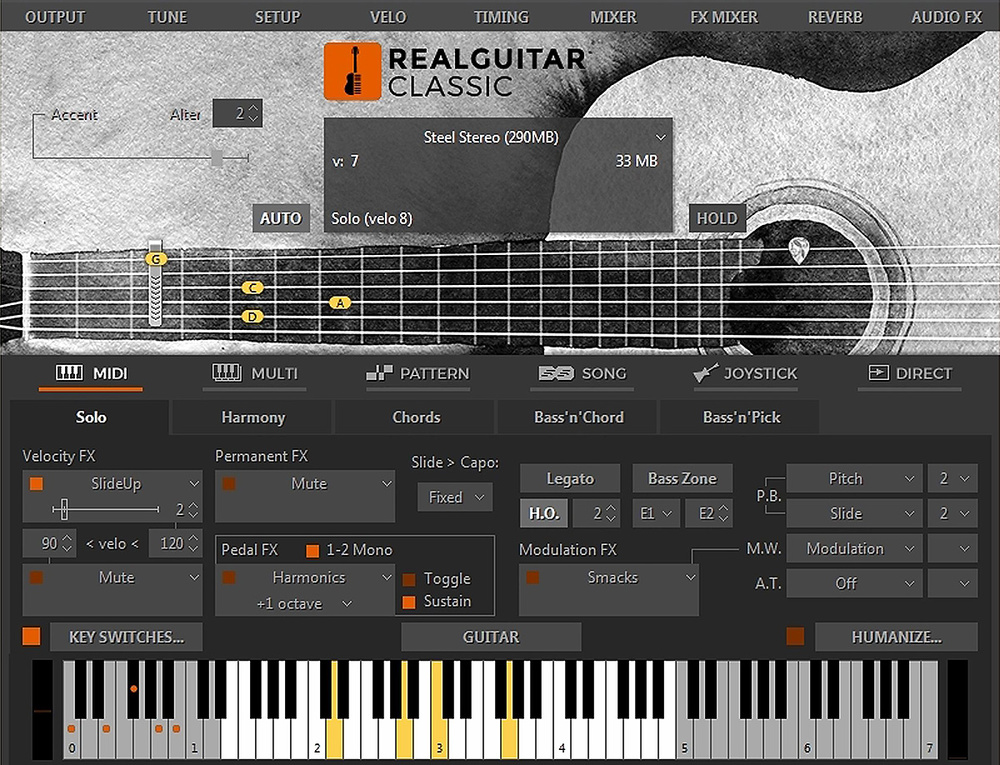Viewport: 1000px width, 765px height.
Task: Click the pitch wheel strip beside keyboard
Action: pyautogui.click(x=43, y=709)
